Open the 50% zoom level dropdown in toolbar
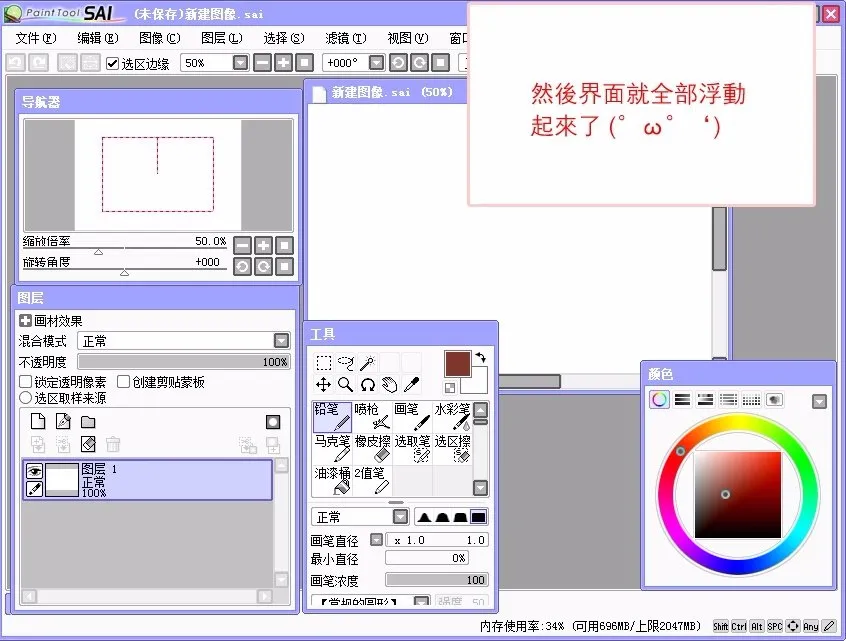Image resolution: width=846 pixels, height=641 pixels. 240,63
